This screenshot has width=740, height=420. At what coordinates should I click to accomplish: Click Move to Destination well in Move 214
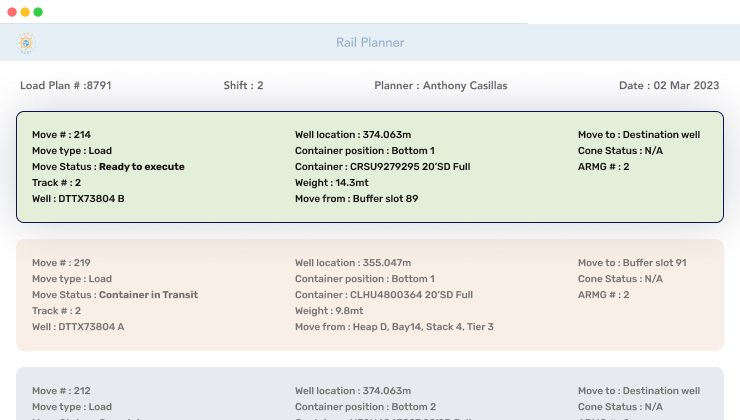click(639, 135)
